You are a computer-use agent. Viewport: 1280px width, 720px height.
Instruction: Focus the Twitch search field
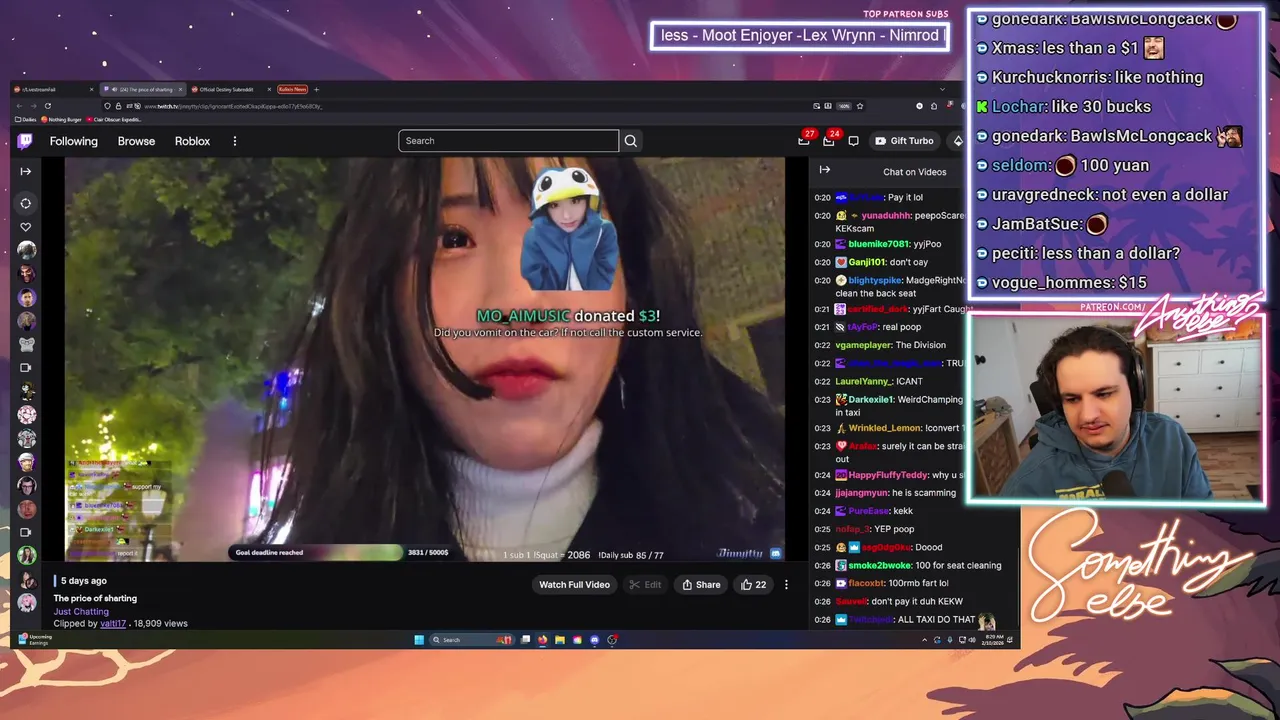[x=508, y=141]
